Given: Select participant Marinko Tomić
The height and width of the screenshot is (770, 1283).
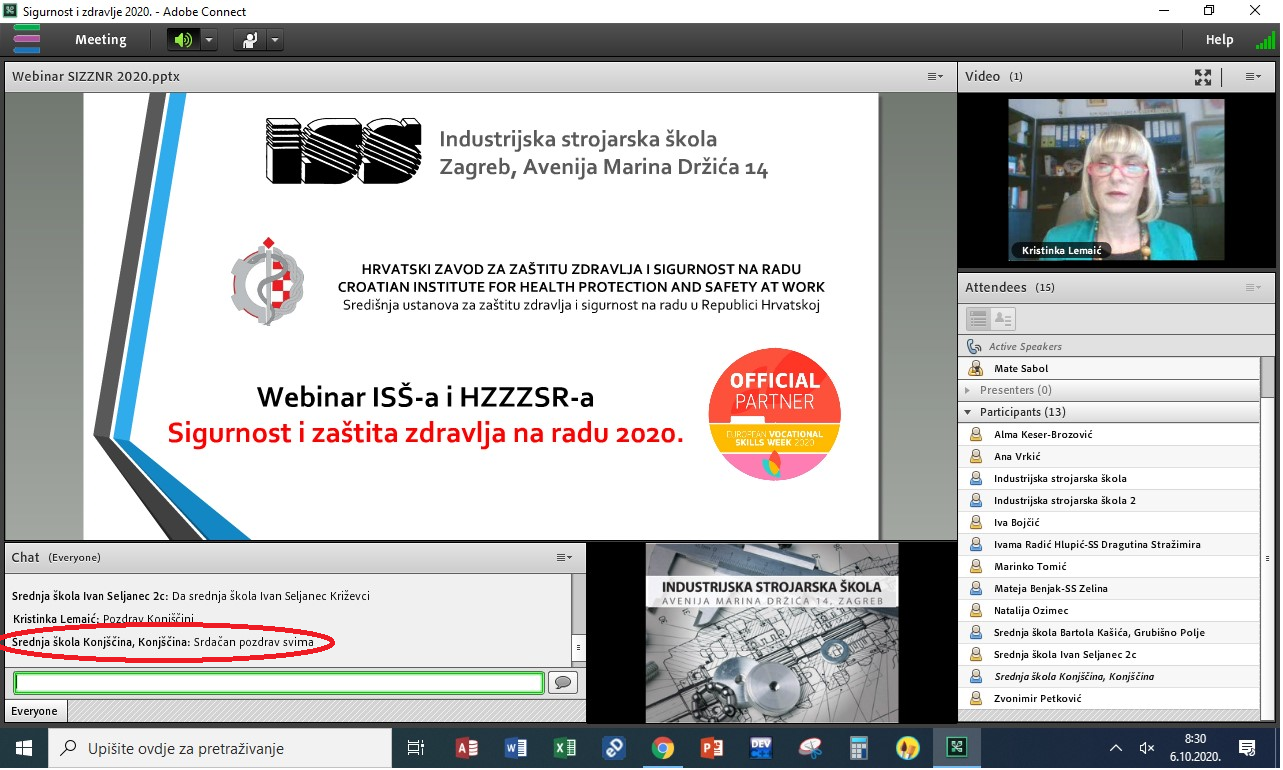Looking at the screenshot, I should coord(1109,567).
